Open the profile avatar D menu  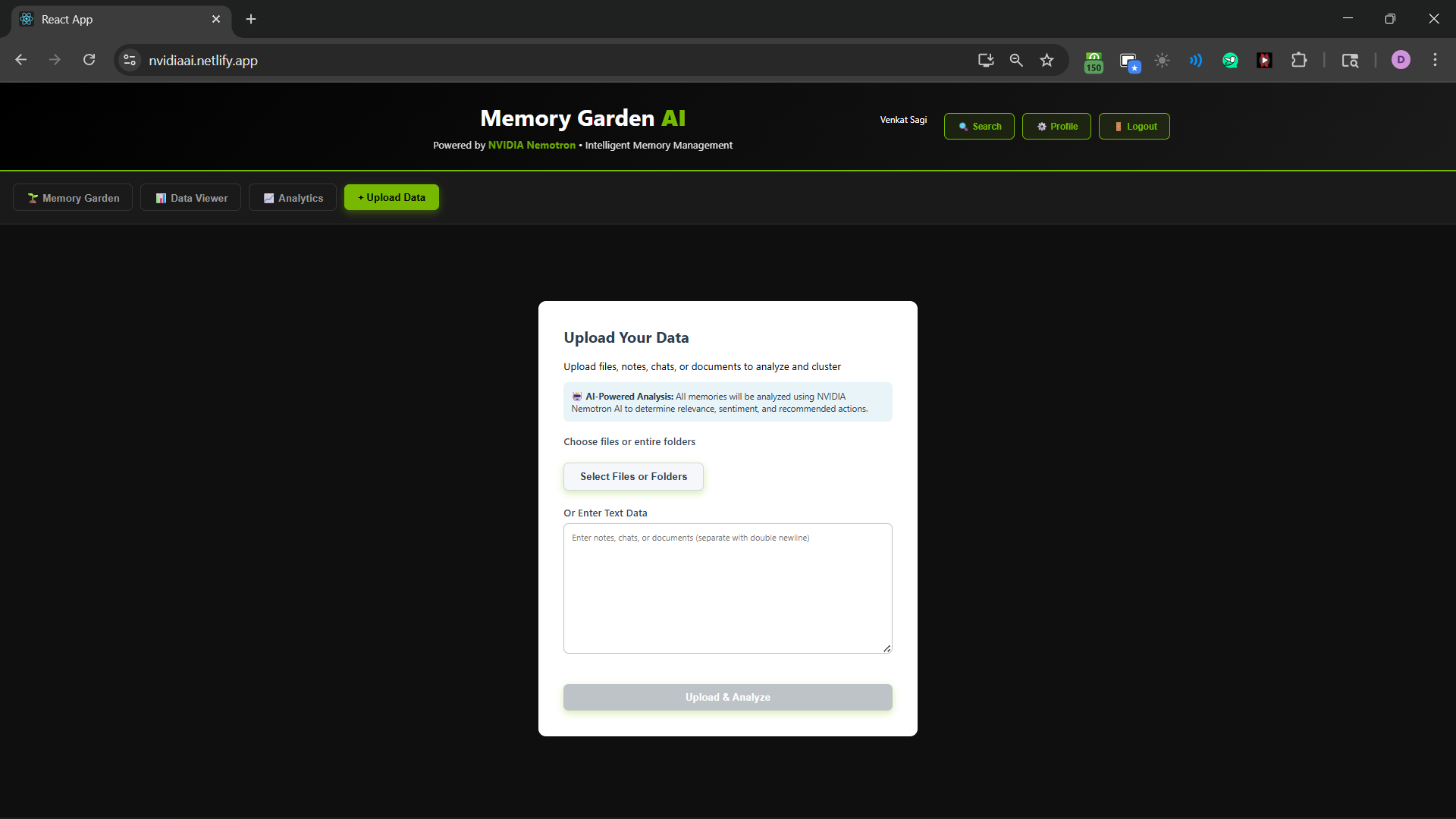pyautogui.click(x=1401, y=60)
